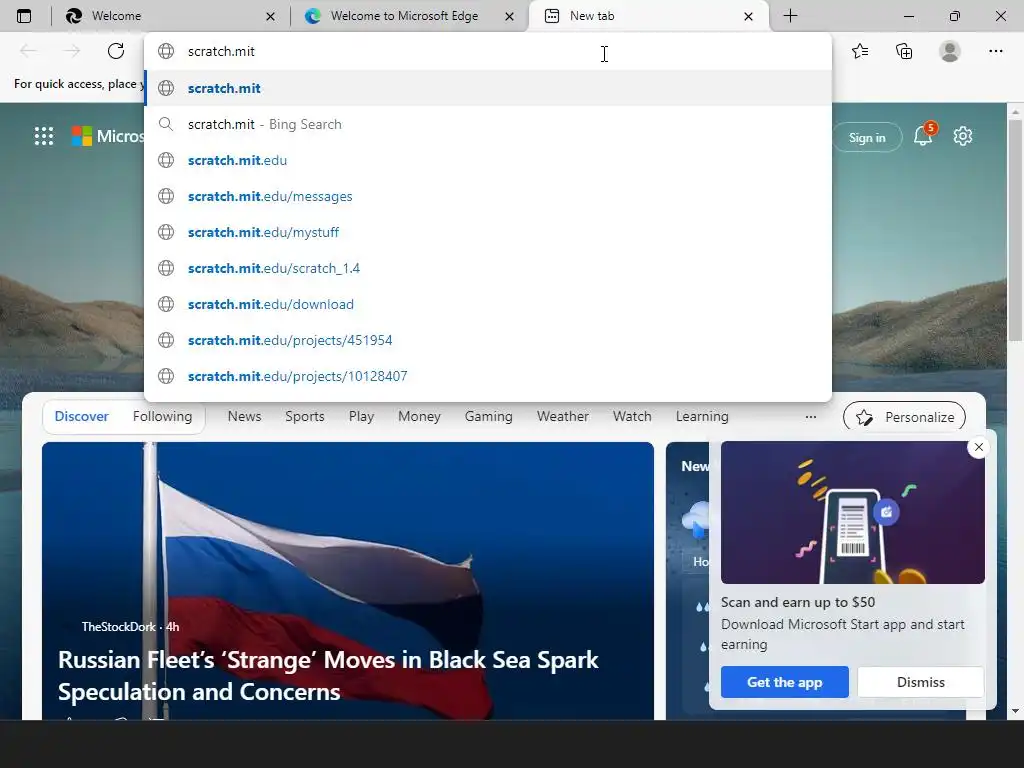The height and width of the screenshot is (768, 1024).
Task: Open the Play category
Action: 361,417
